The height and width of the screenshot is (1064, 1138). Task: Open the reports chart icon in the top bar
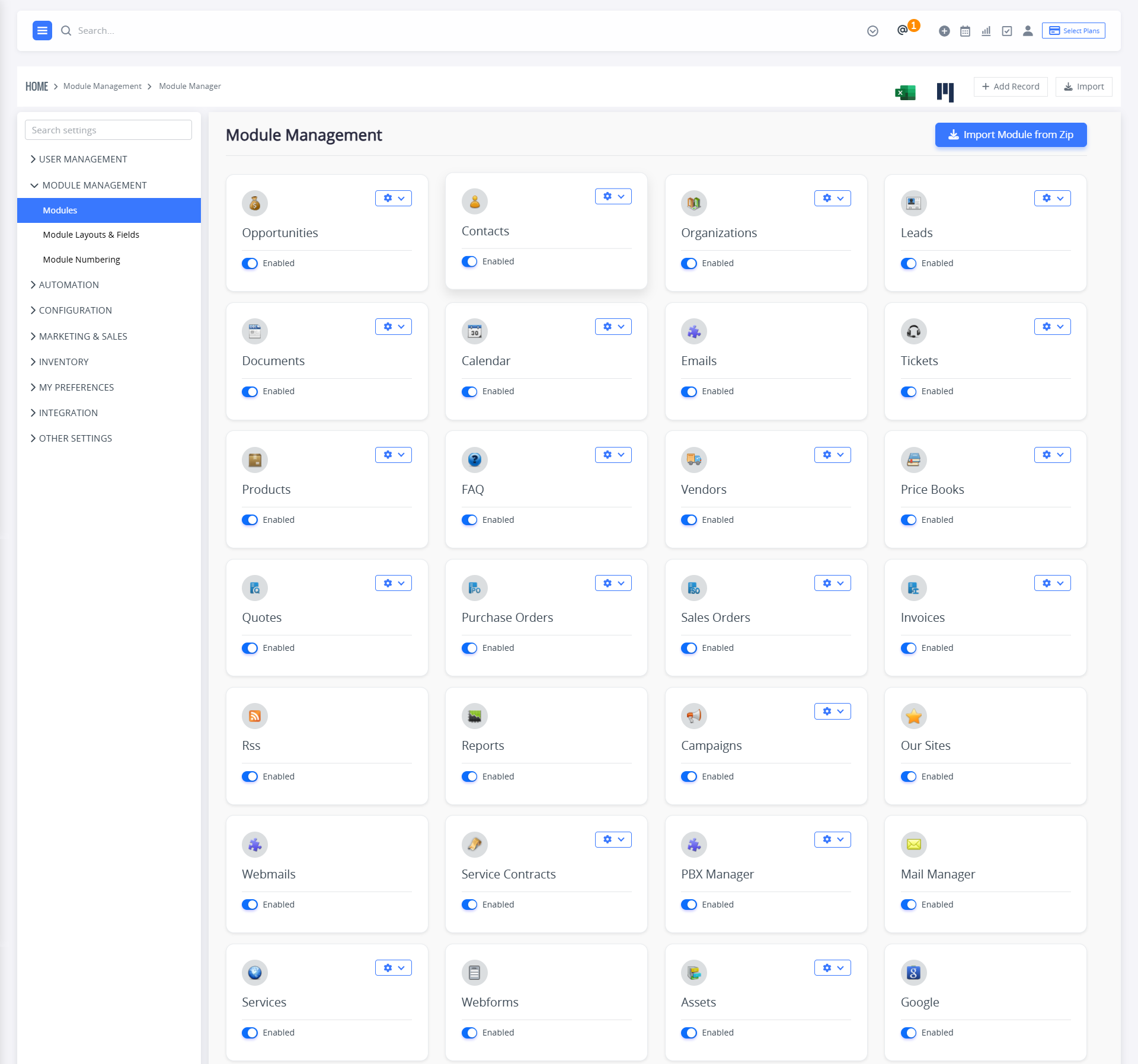986,31
